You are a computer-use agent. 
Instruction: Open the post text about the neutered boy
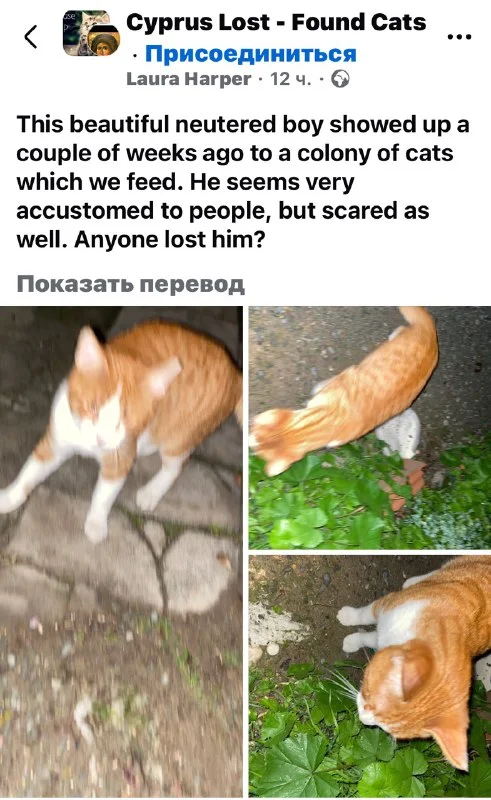coord(243,182)
